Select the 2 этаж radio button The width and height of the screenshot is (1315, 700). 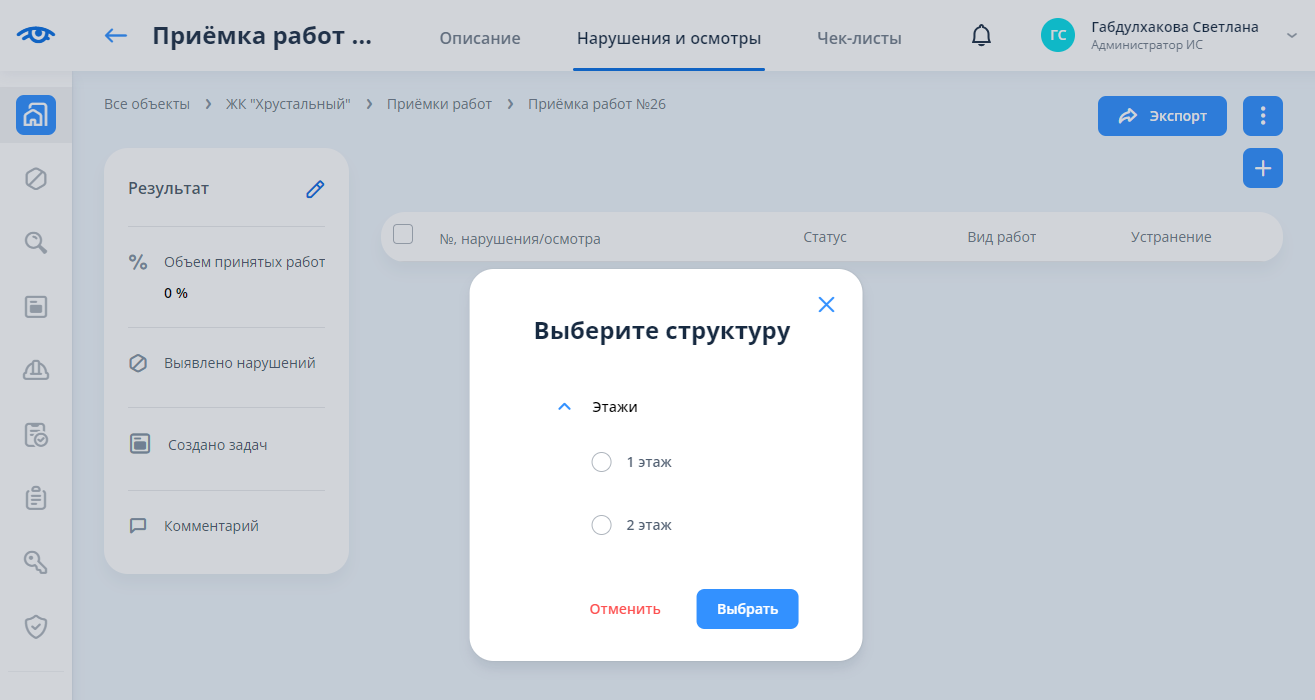click(x=601, y=525)
